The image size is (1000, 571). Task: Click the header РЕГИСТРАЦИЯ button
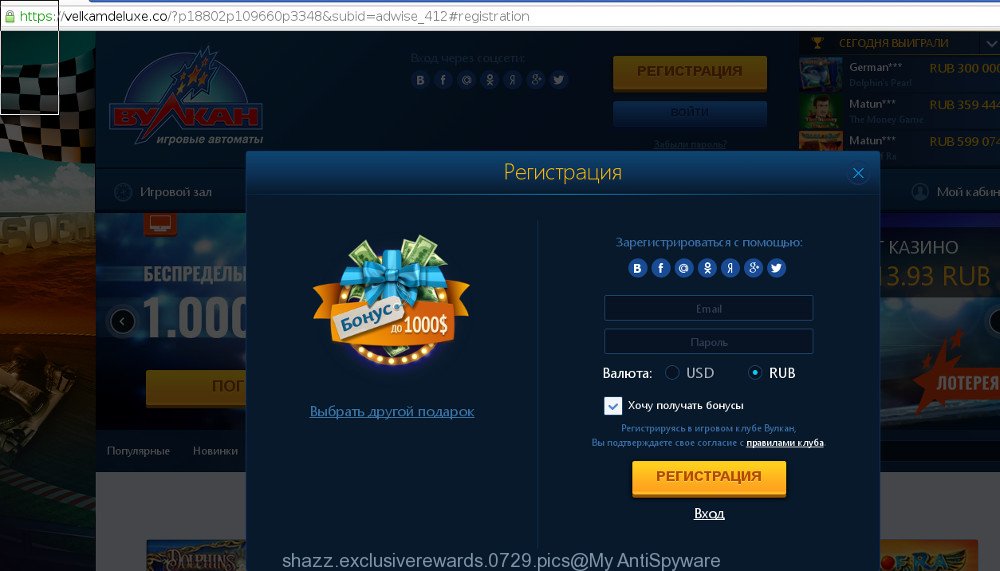click(689, 72)
